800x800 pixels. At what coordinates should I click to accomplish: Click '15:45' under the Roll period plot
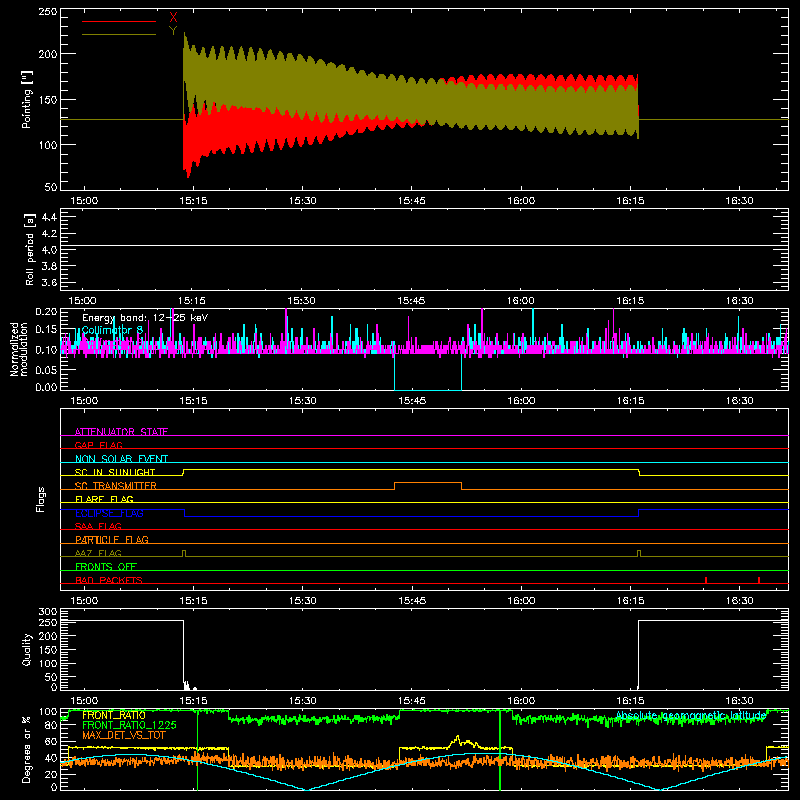click(411, 301)
